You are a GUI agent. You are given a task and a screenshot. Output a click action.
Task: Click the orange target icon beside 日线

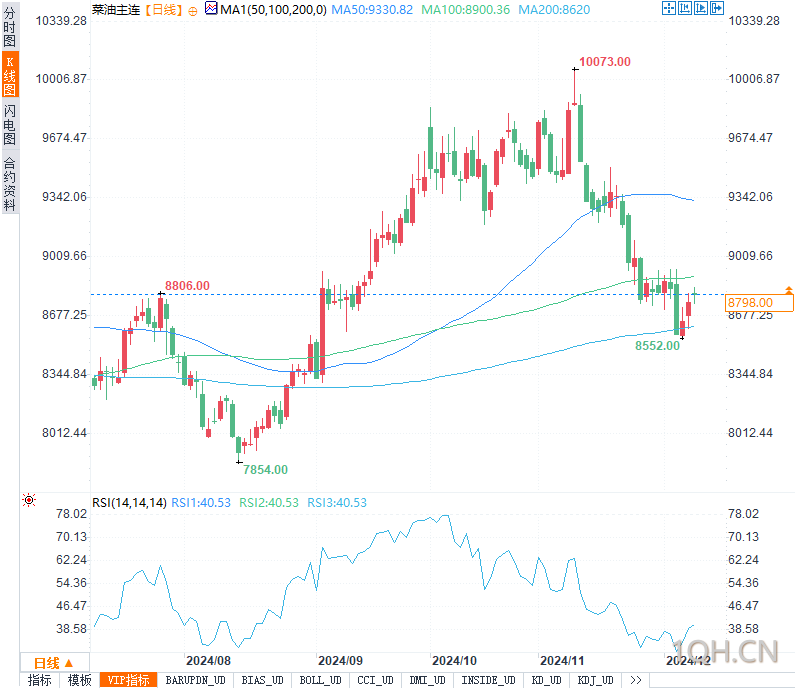coord(193,11)
